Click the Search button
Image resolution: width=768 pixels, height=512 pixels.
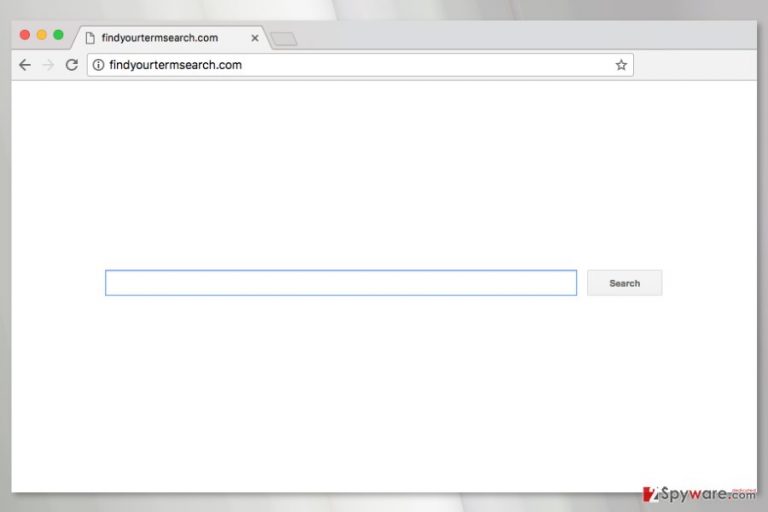click(x=624, y=283)
